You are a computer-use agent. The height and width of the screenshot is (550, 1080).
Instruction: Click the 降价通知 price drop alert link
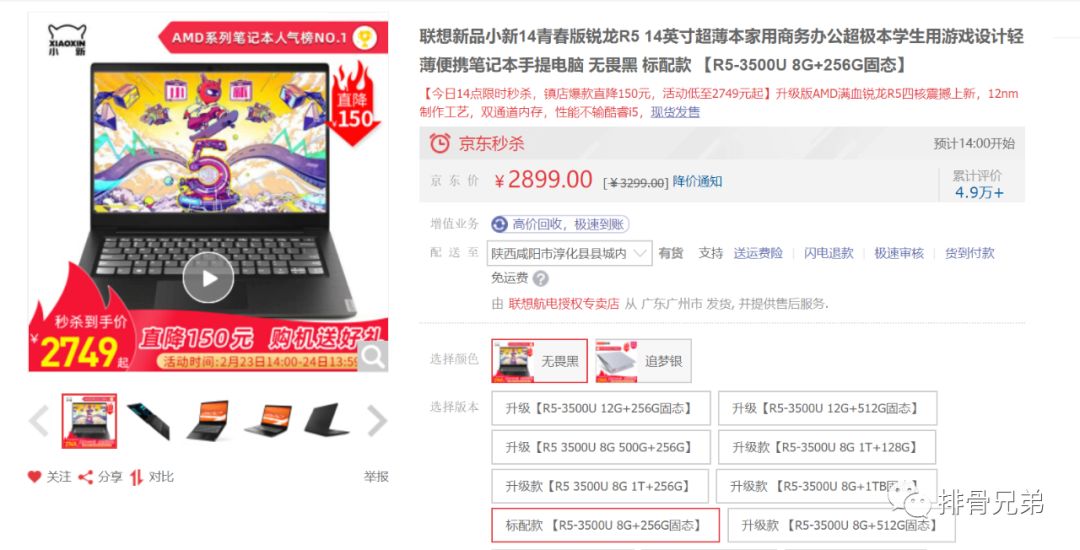697,181
